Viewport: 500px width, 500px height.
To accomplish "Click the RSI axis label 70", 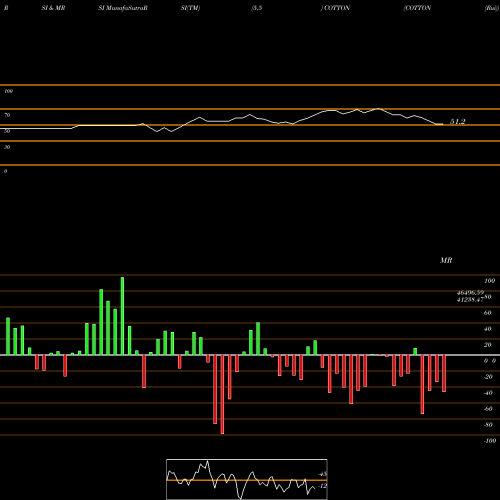I will (x=7, y=115).
